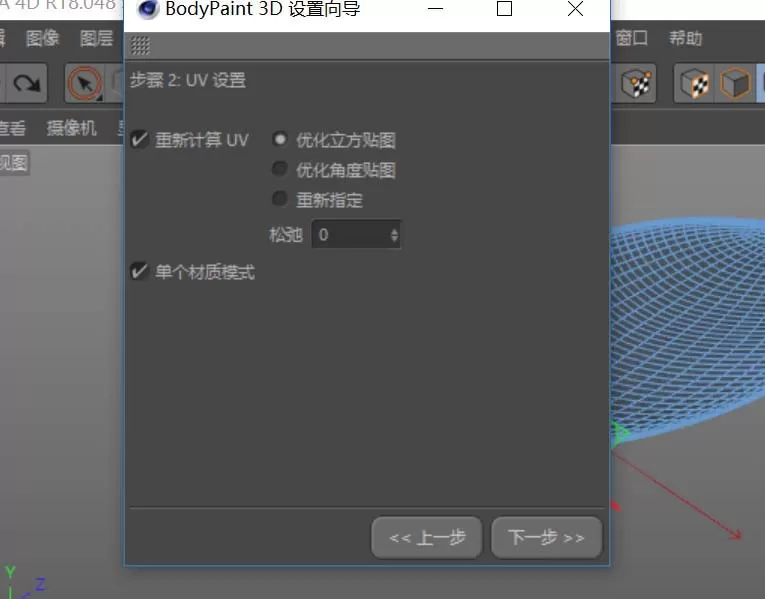The height and width of the screenshot is (599, 765).
Task: Minimize the BodyPaint 3D wizard window
Action: point(435,9)
